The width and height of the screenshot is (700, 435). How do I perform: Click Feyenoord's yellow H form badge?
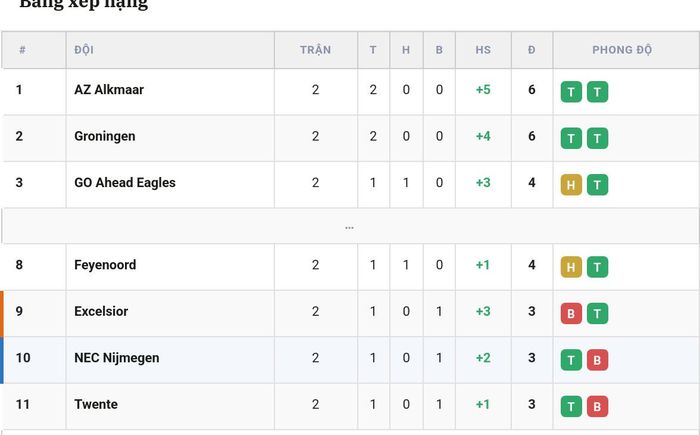pos(571,267)
